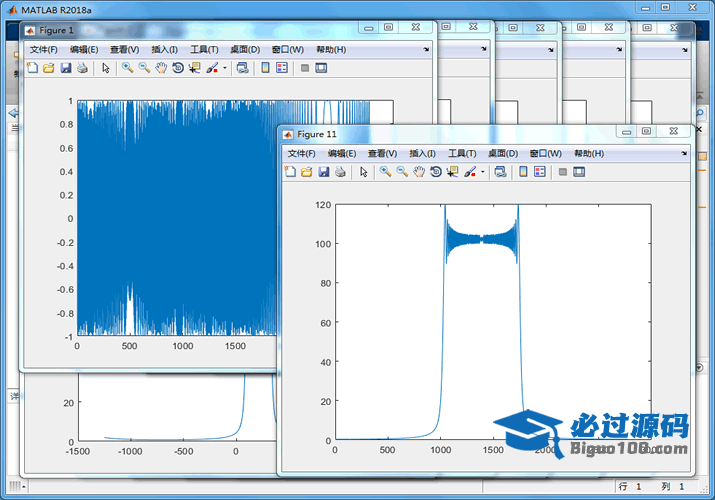Activate Zoom Out tool in Figure 1

coord(145,68)
